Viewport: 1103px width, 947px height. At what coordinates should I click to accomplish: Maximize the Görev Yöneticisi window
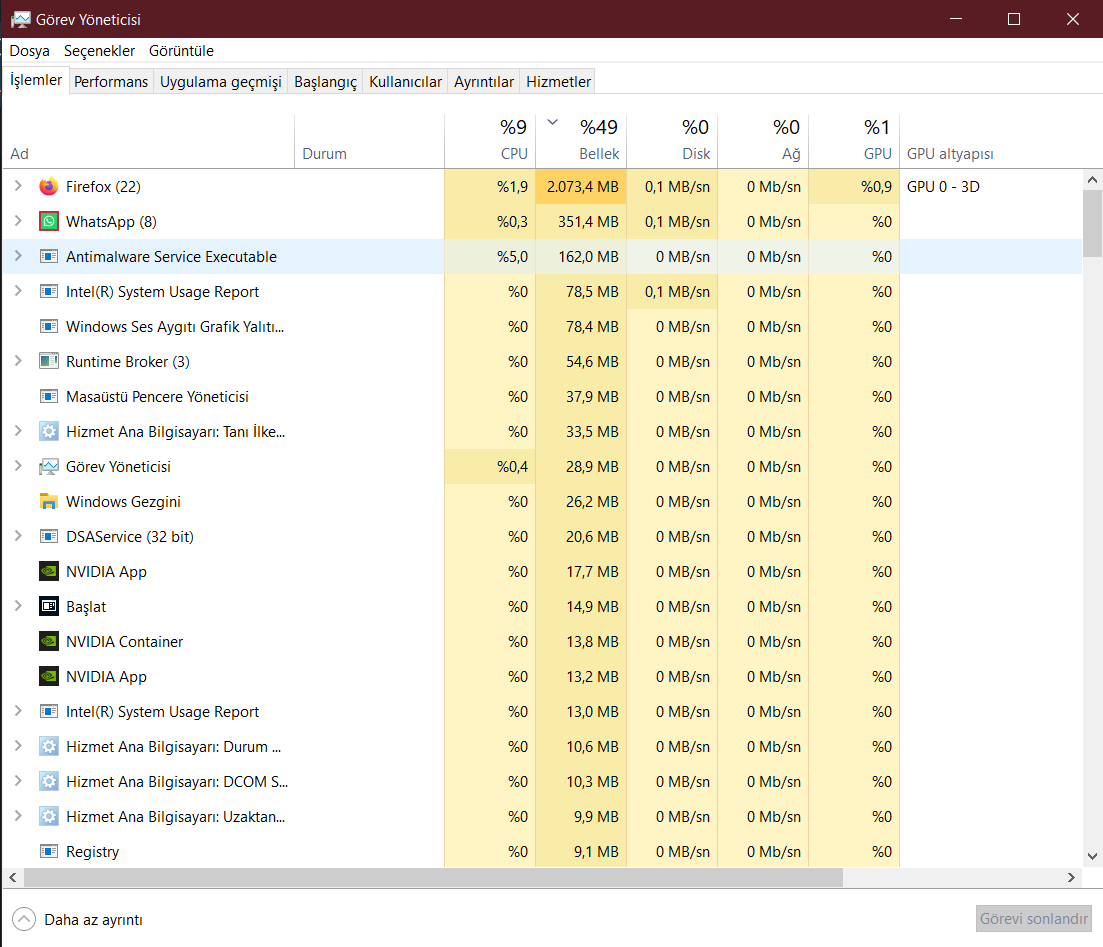pyautogui.click(x=1014, y=19)
